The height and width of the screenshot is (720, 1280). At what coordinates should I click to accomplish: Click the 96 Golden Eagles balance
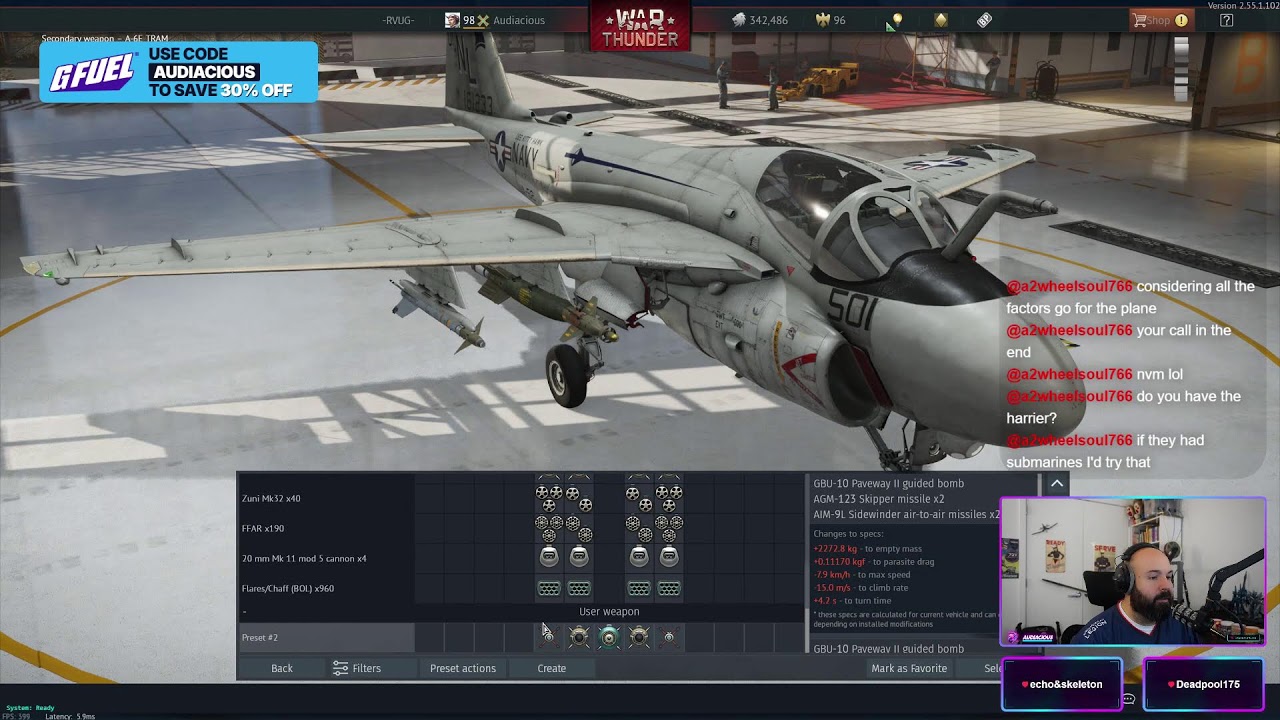pyautogui.click(x=832, y=20)
